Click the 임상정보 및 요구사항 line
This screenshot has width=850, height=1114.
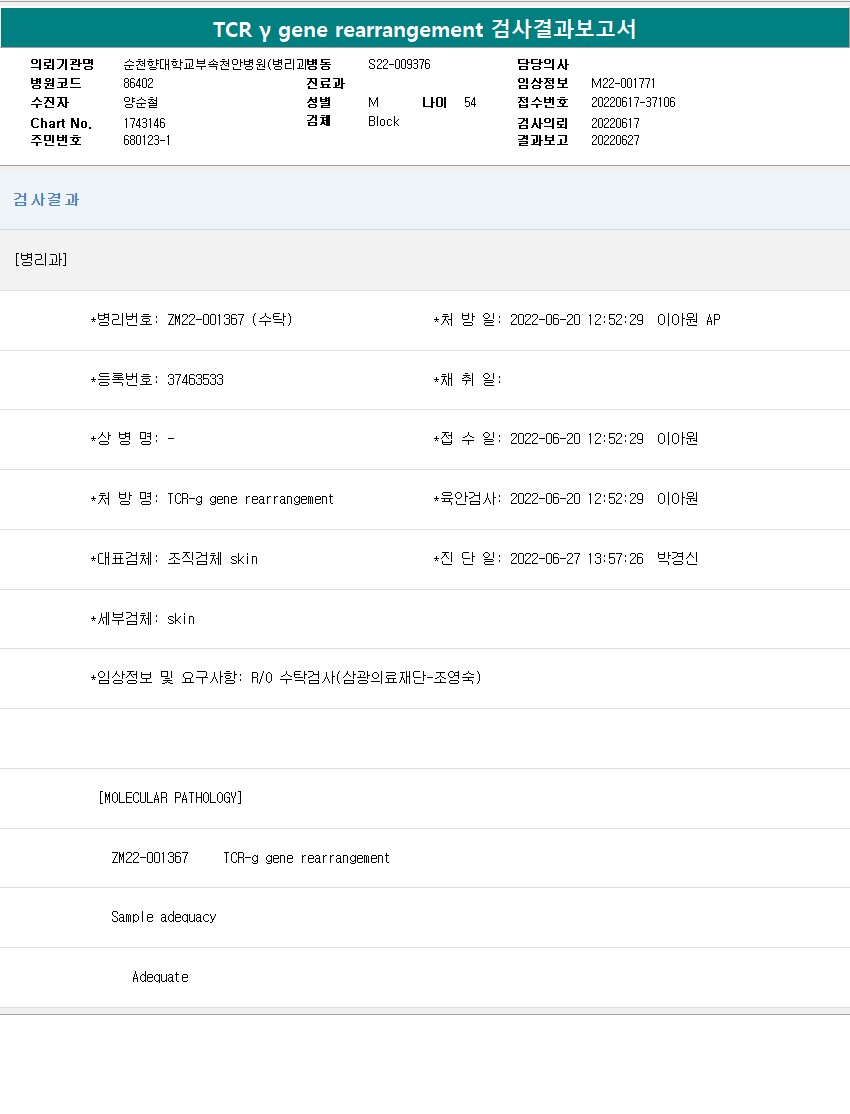coord(286,677)
